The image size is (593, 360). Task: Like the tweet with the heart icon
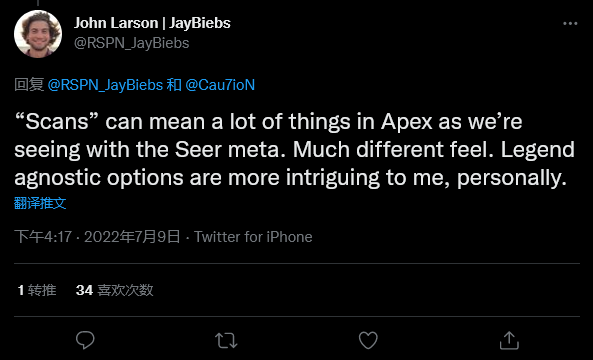coord(368,340)
